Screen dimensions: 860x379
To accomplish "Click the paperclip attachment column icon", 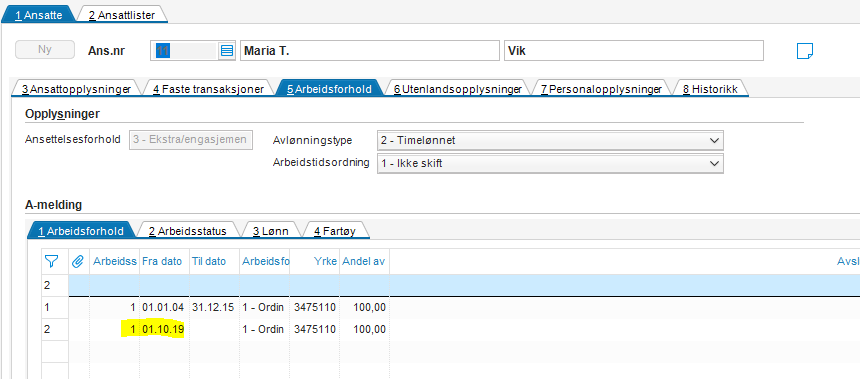I will point(77,262).
